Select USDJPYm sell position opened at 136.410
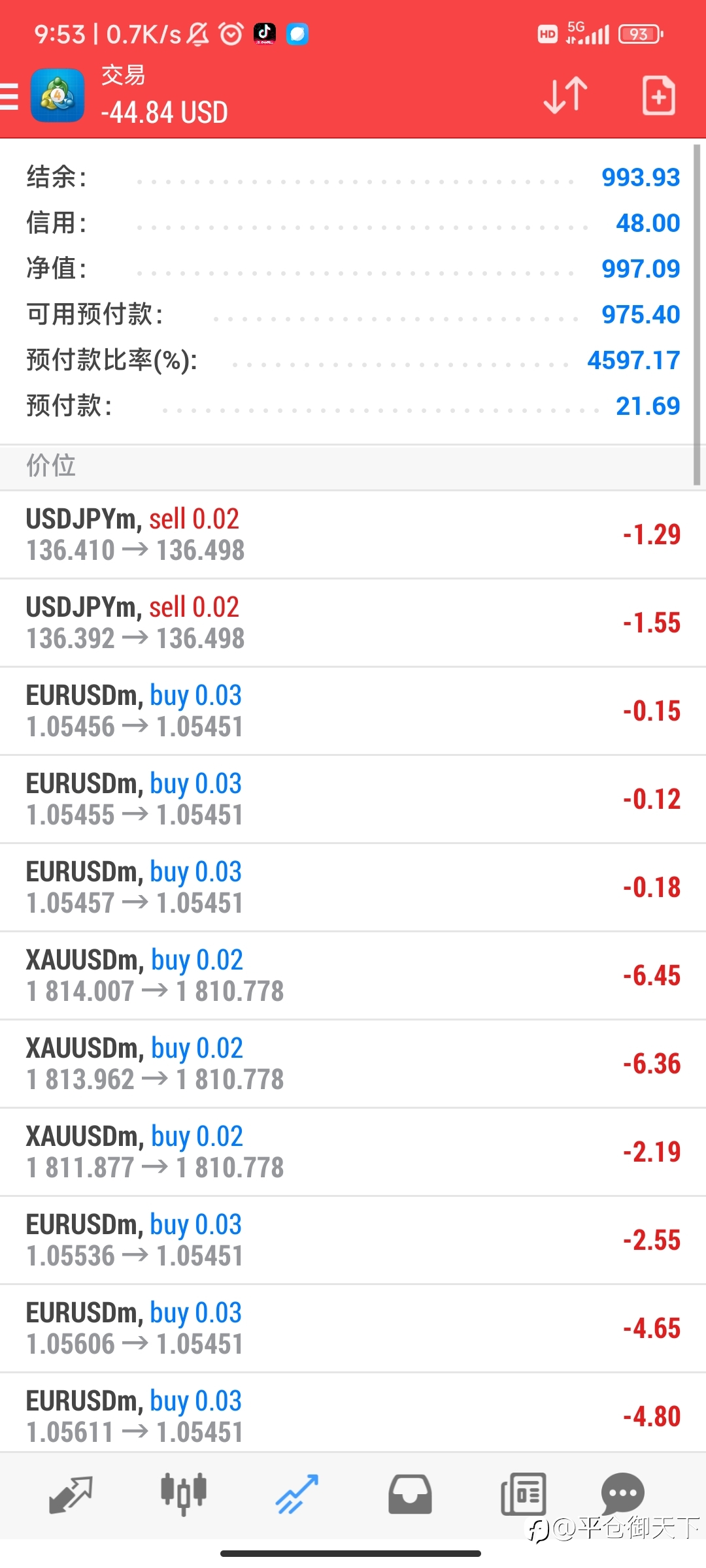Viewport: 706px width, 1568px height. click(x=353, y=534)
